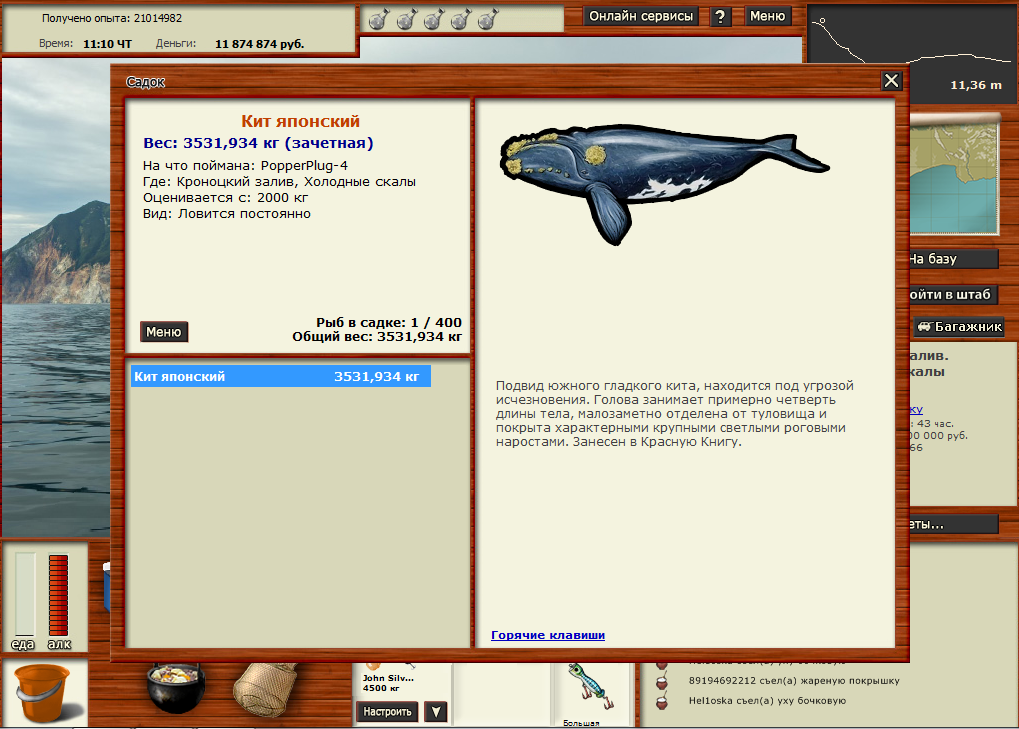
Task: Select the John Silv... 4500 кг rod slot
Action: click(x=403, y=680)
